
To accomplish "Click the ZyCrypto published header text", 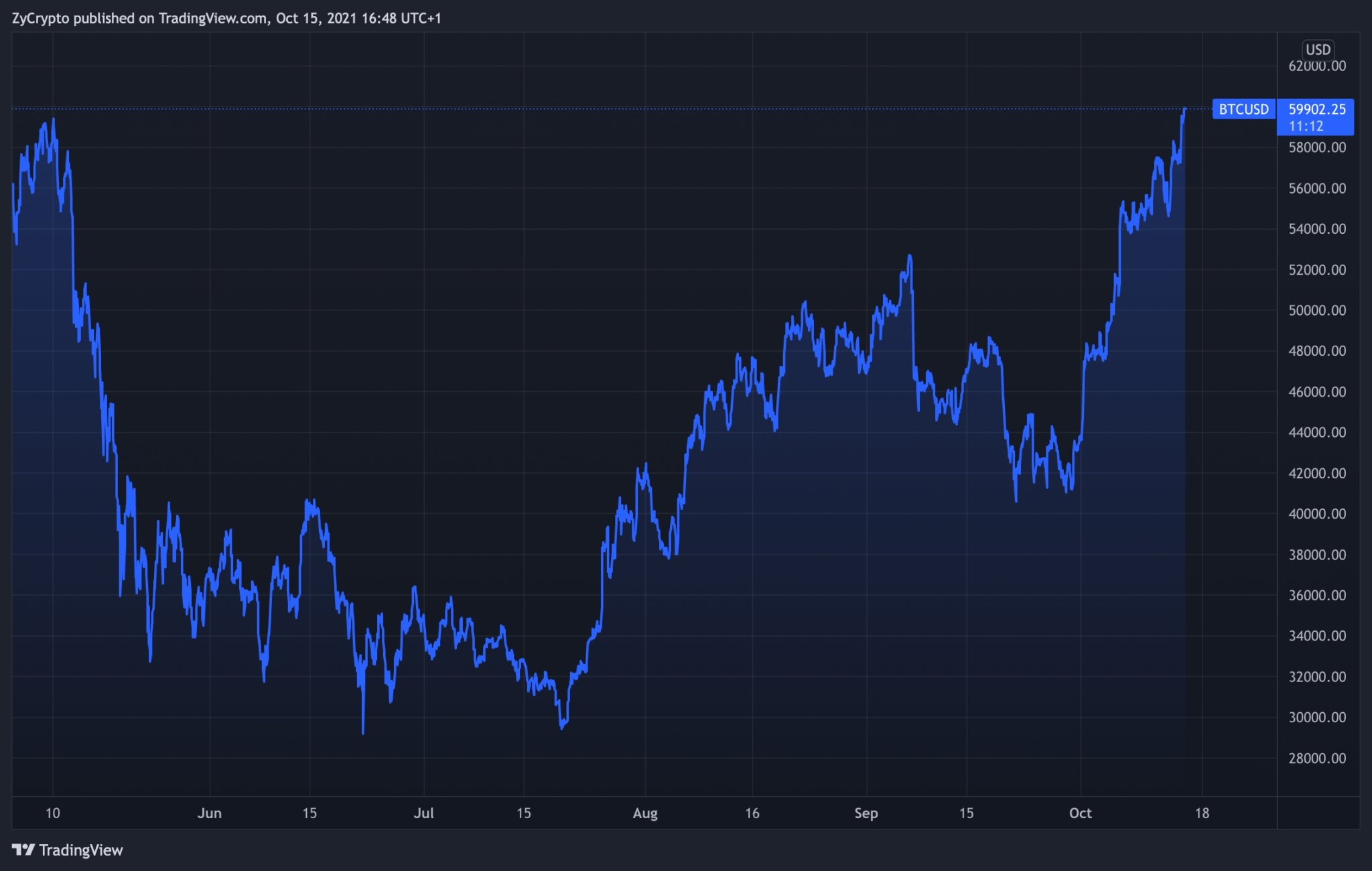I will pos(226,18).
